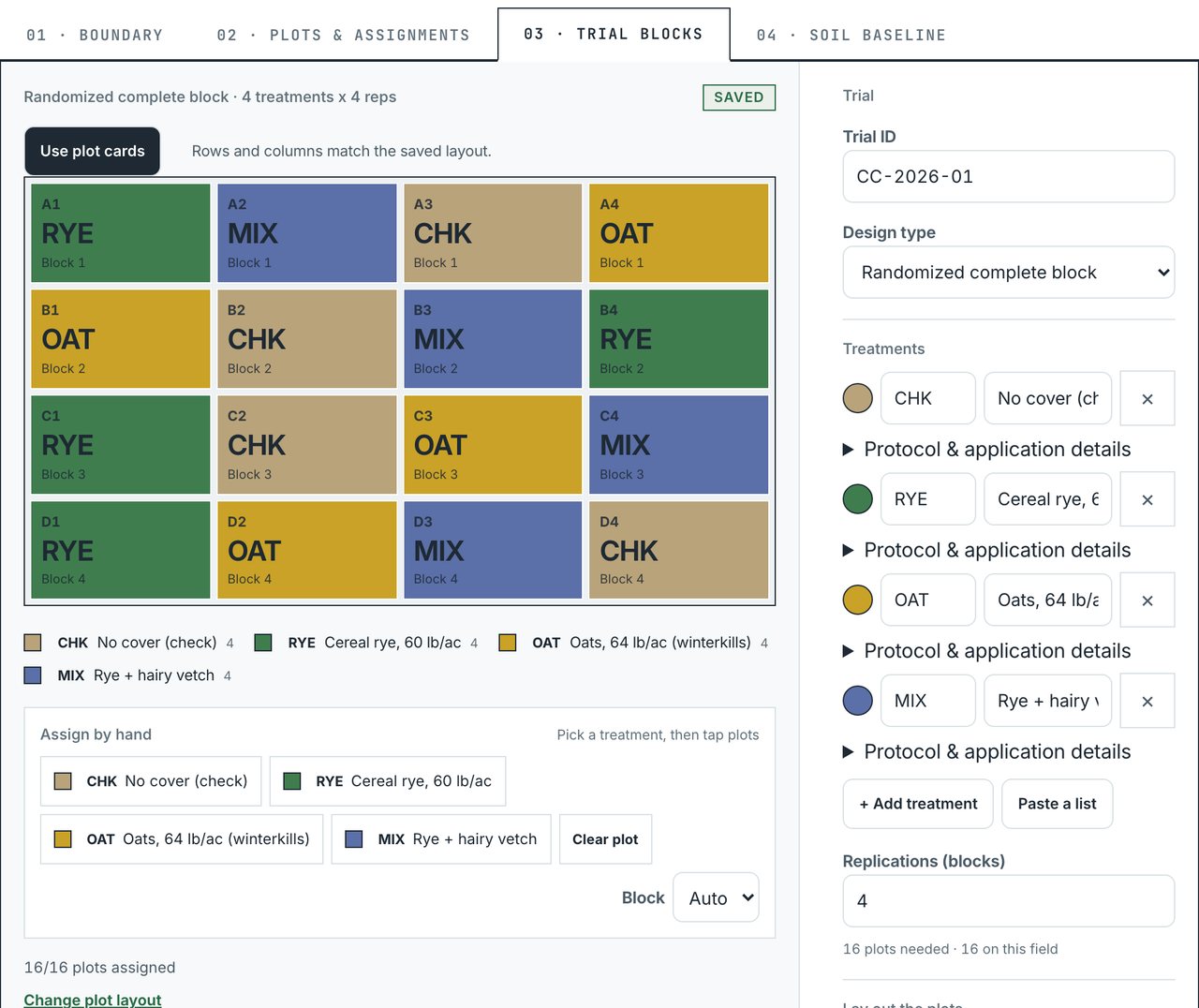1199x1008 pixels.
Task: Select plot card A4 OAT Block 1
Action: point(679,233)
